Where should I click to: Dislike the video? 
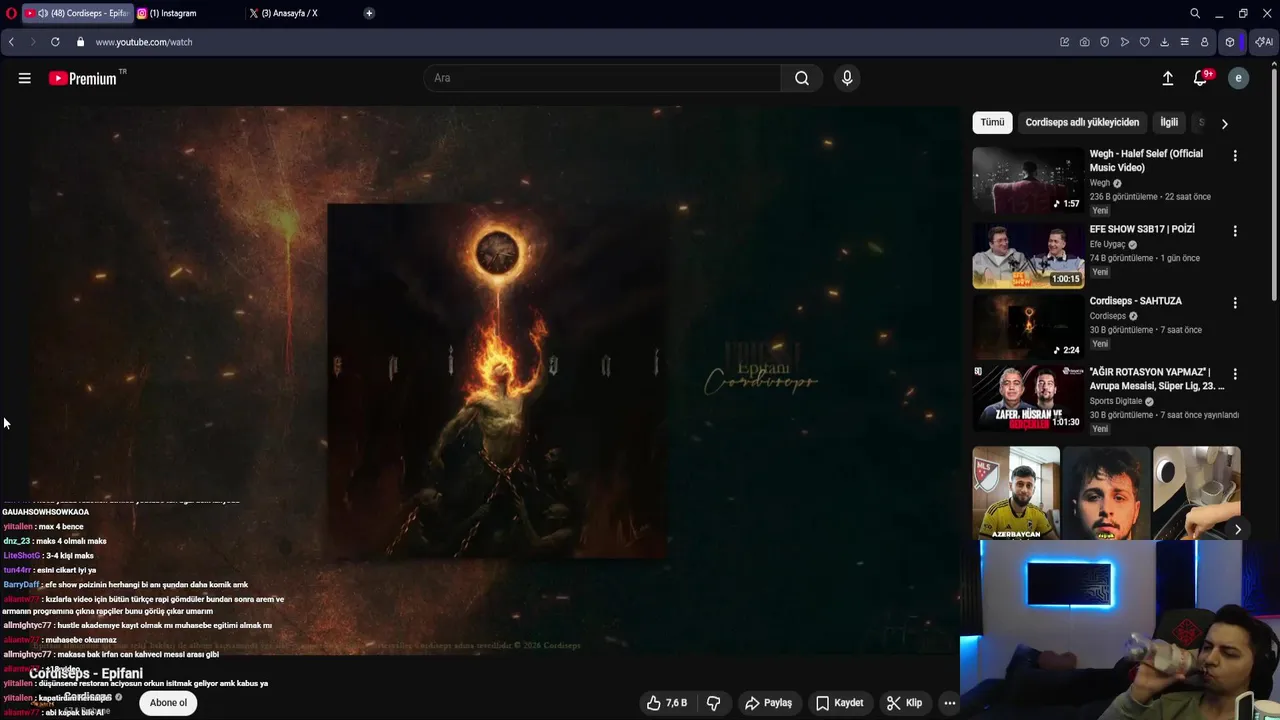(x=713, y=703)
